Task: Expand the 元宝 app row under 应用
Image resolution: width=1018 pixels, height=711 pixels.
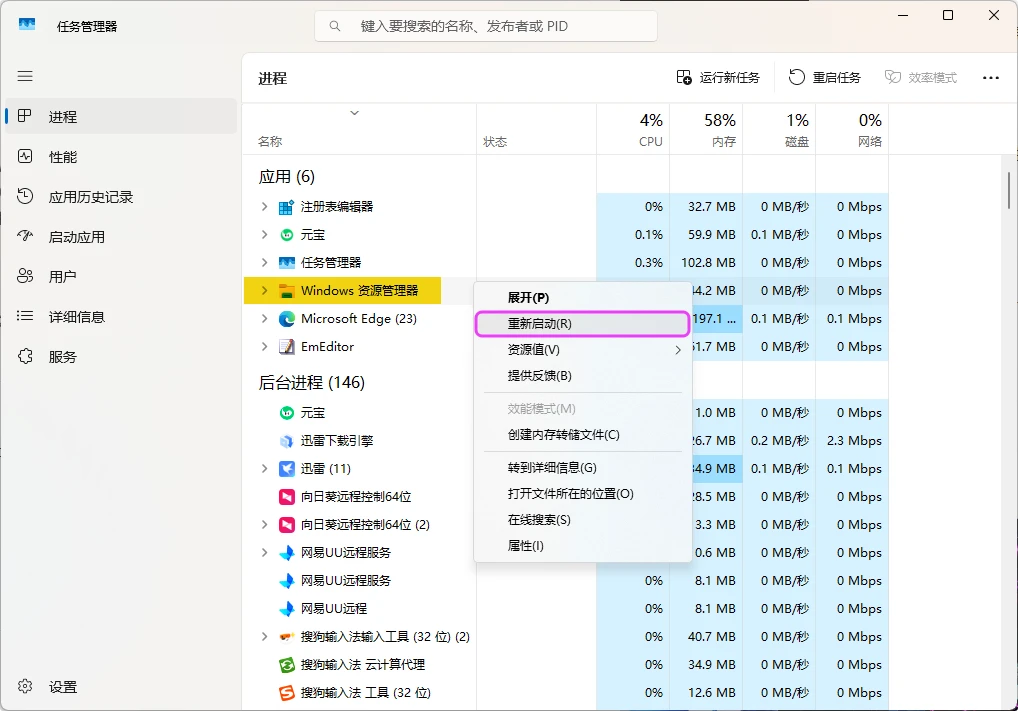Action: pyautogui.click(x=264, y=234)
